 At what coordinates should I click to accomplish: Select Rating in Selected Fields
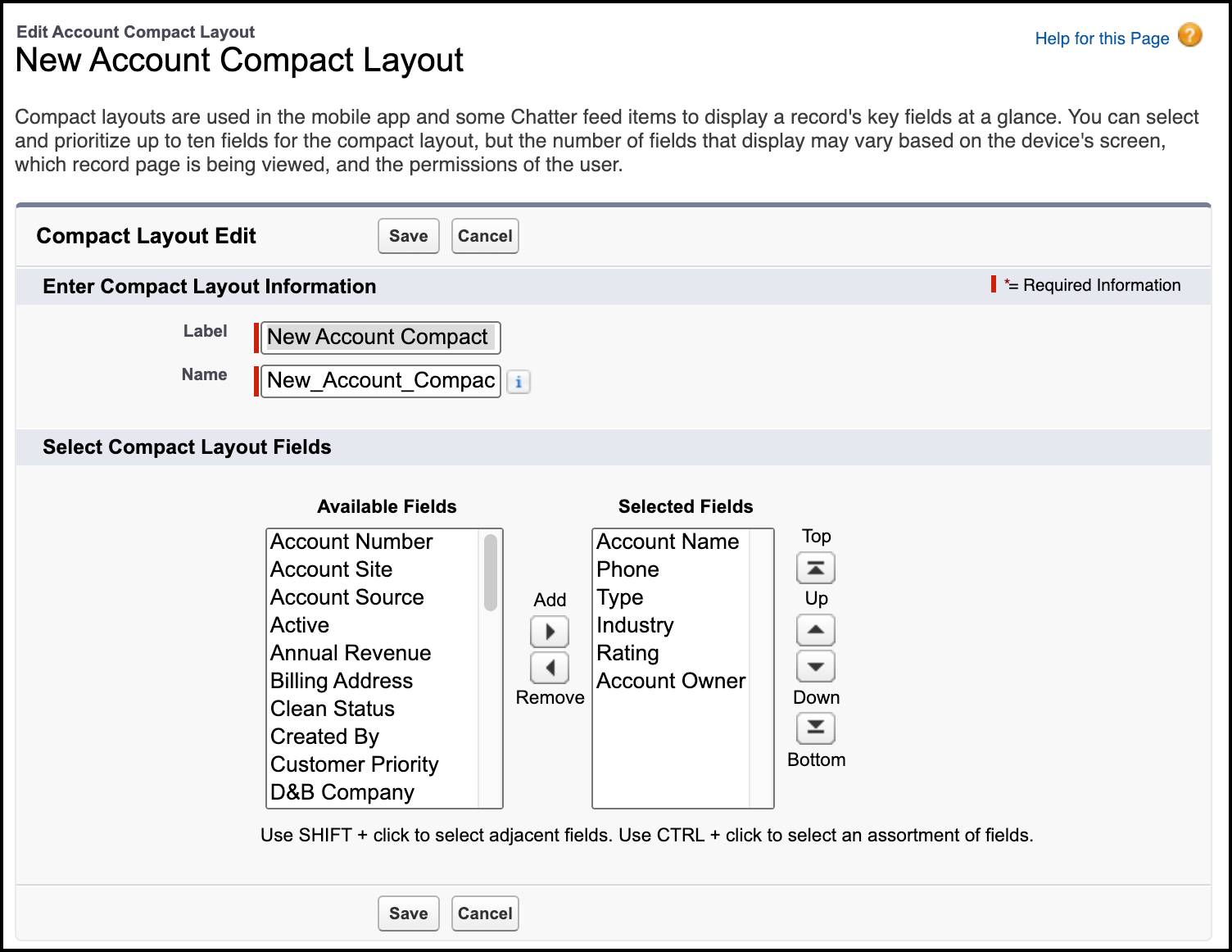click(671, 653)
